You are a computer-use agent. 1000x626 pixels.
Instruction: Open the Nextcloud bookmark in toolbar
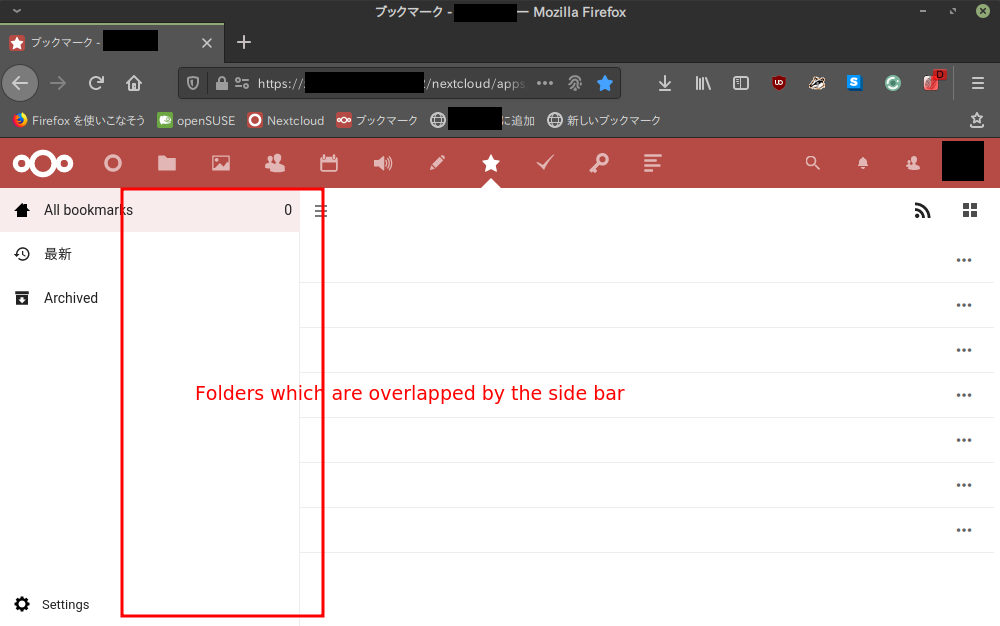[x=286, y=120]
